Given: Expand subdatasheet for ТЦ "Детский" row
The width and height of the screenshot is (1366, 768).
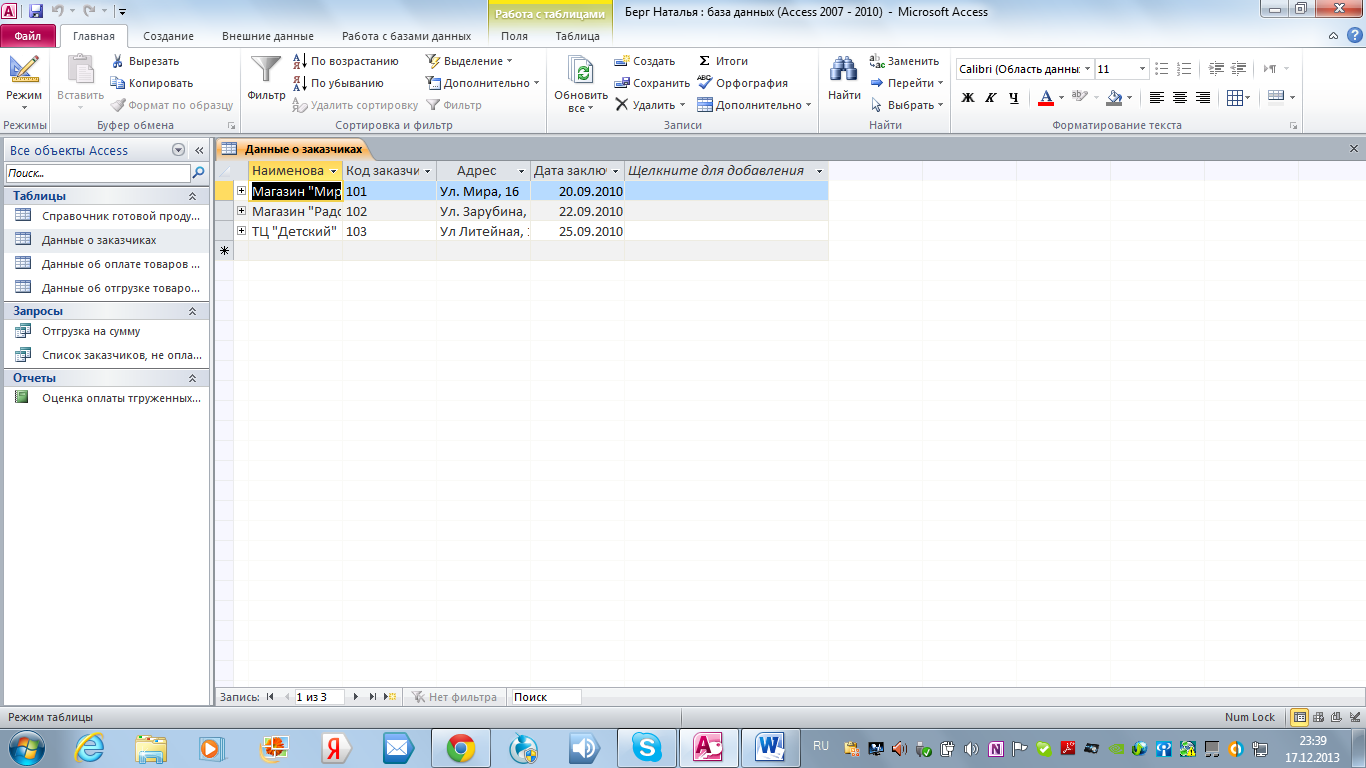Looking at the screenshot, I should pyautogui.click(x=241, y=231).
